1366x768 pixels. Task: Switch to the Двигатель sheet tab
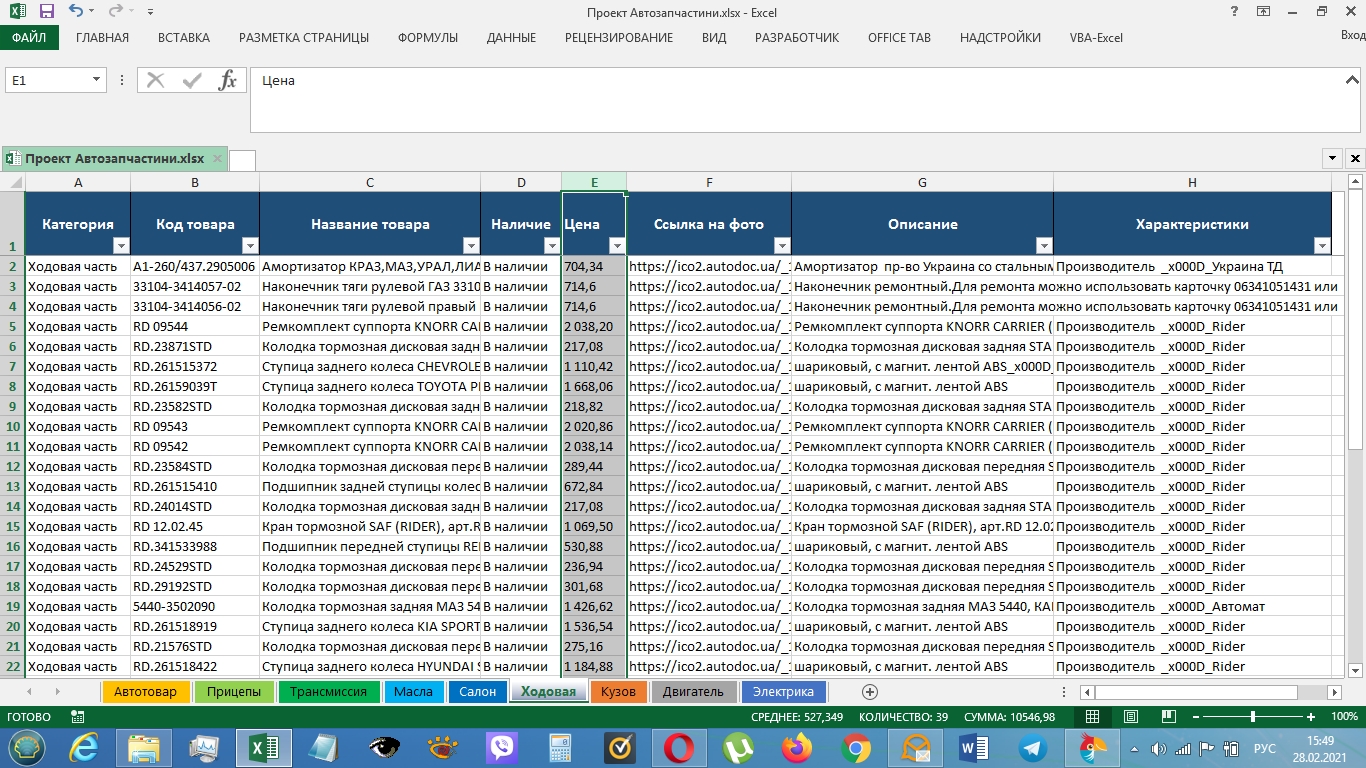pos(693,692)
